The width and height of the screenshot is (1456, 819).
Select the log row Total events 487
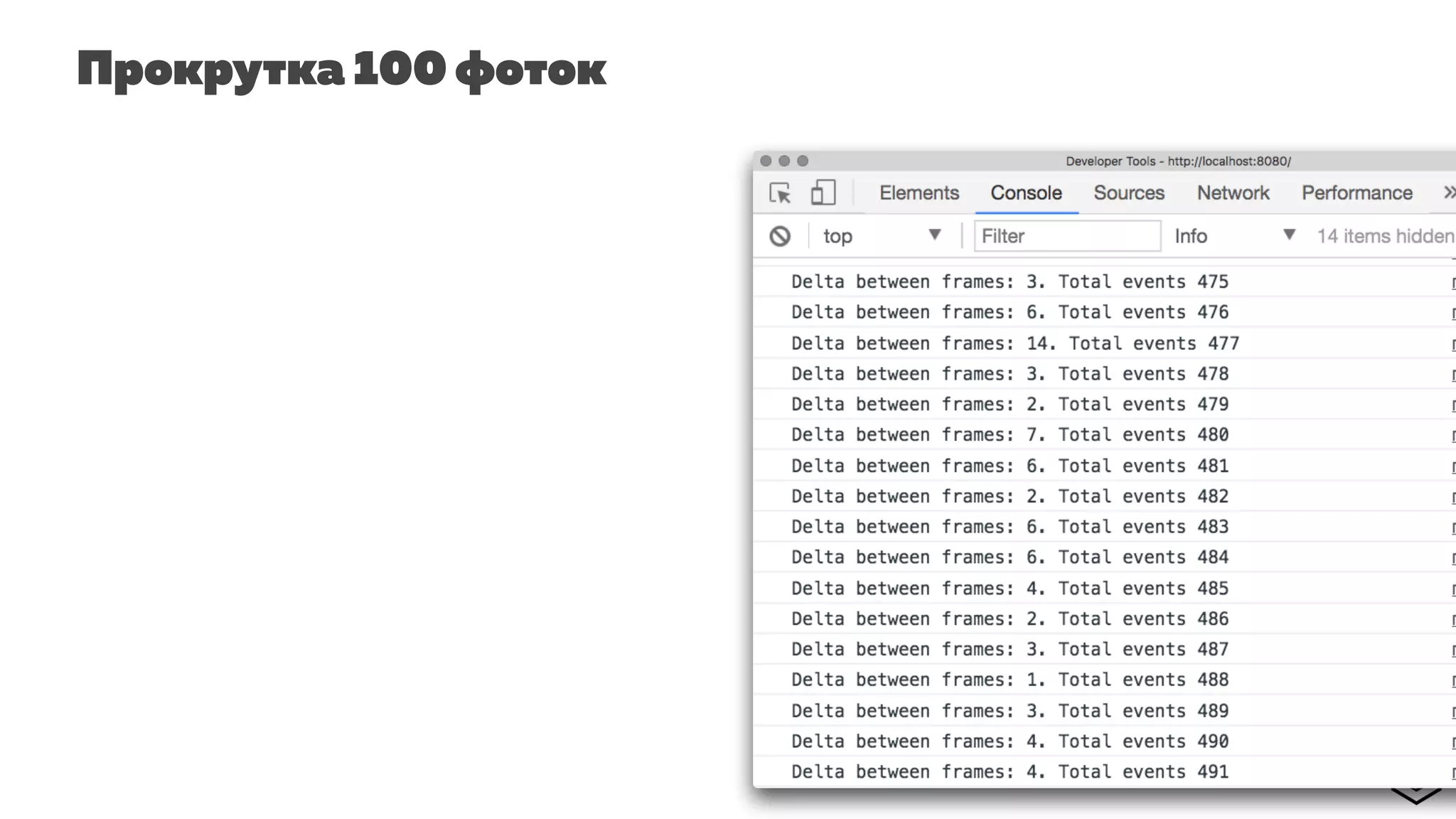[1104, 650]
